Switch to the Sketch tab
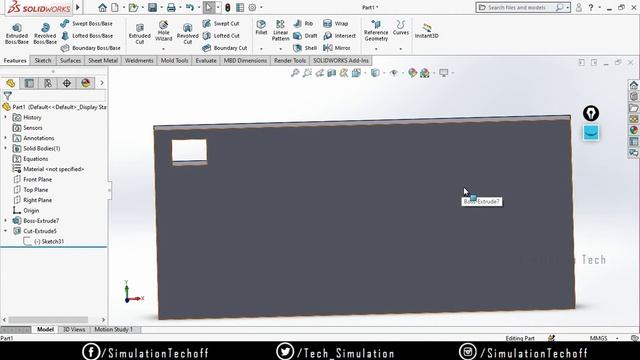Image resolution: width=640 pixels, height=360 pixels. click(43, 60)
